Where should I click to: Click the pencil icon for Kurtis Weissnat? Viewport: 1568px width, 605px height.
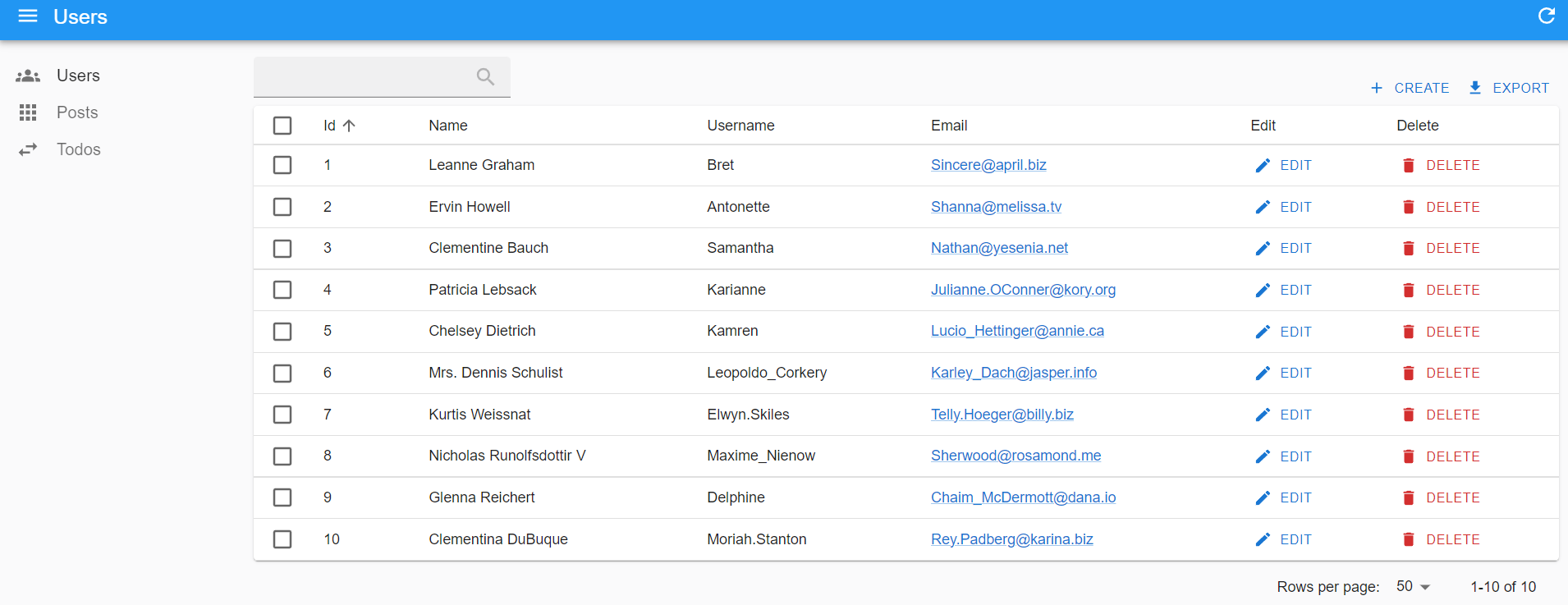[1263, 415]
